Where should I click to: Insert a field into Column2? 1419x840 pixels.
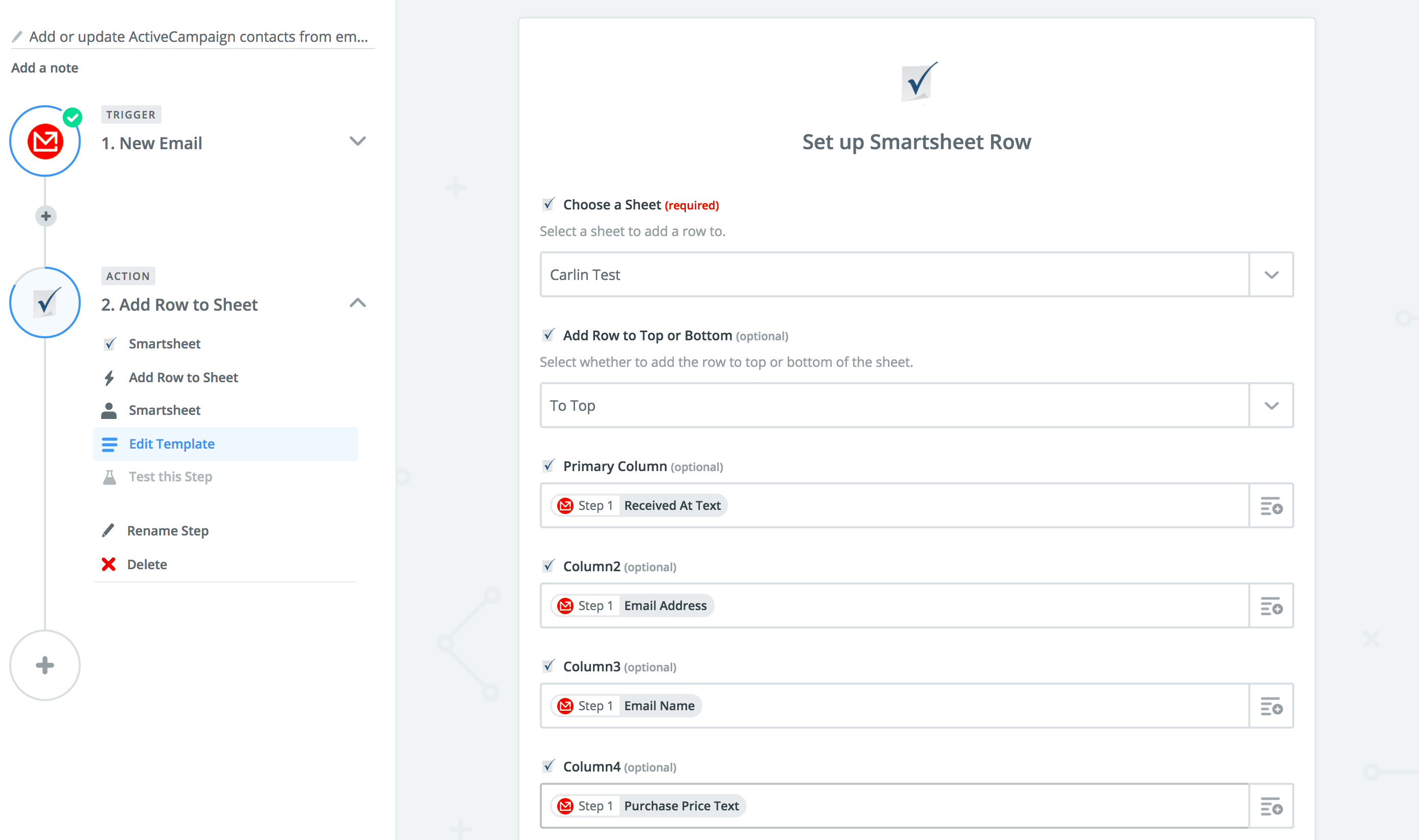[1271, 605]
